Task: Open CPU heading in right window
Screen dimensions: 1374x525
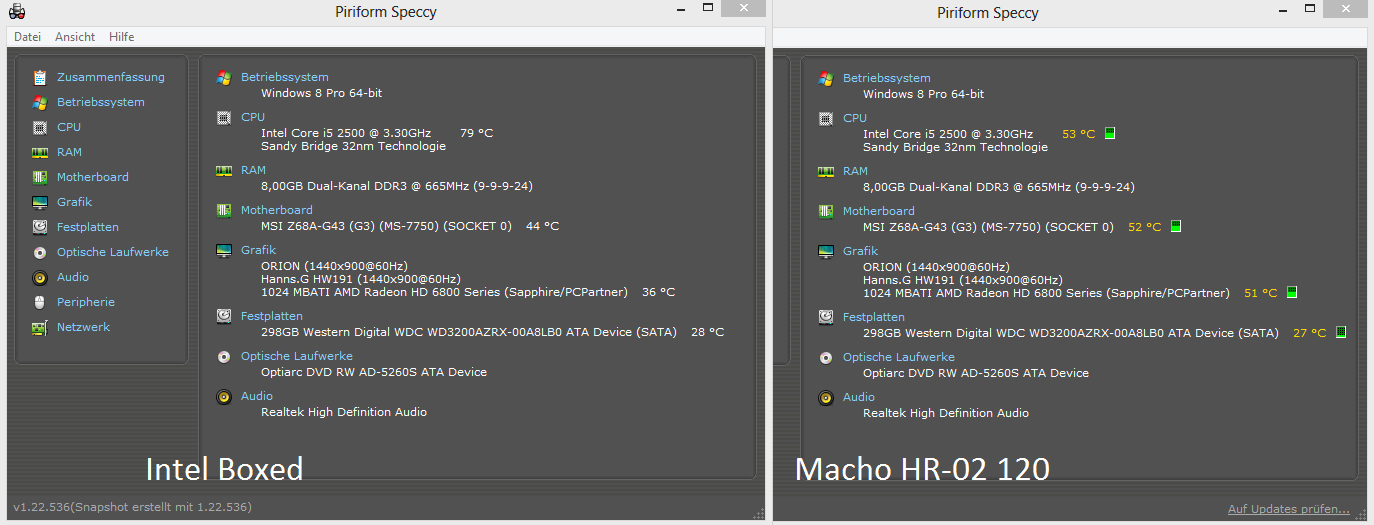Action: tap(855, 118)
